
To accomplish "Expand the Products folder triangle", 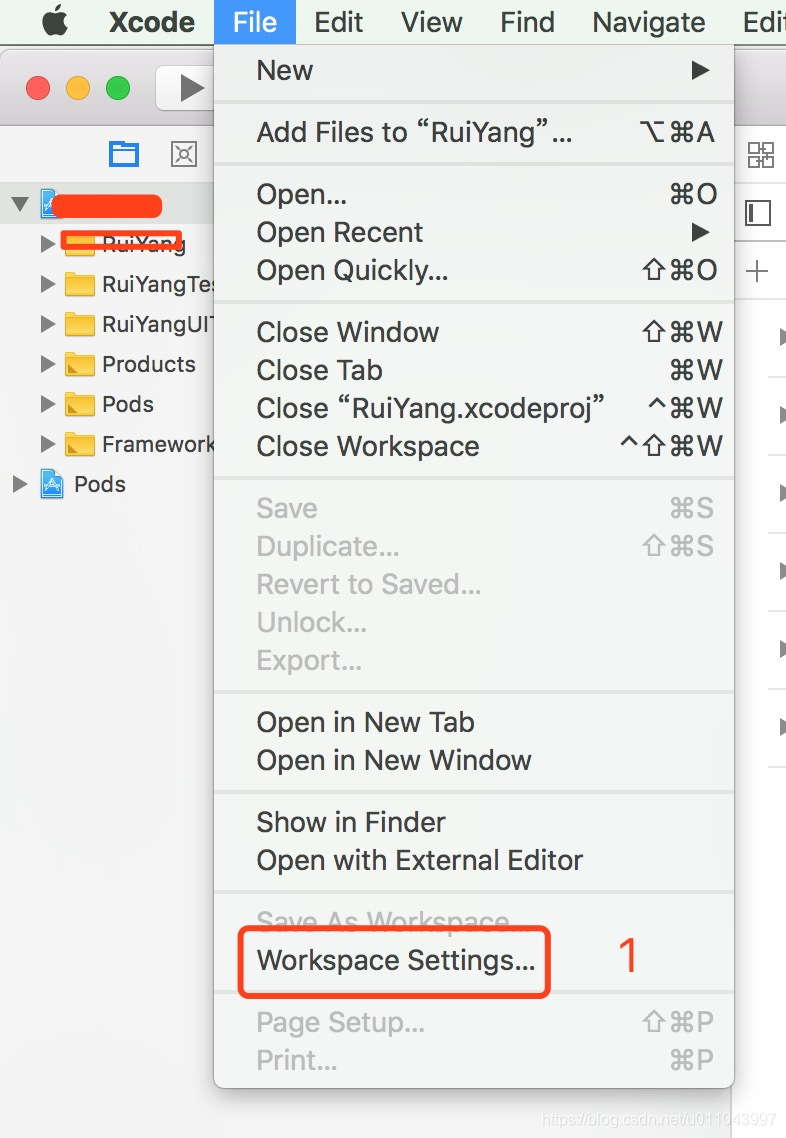I will 48,364.
